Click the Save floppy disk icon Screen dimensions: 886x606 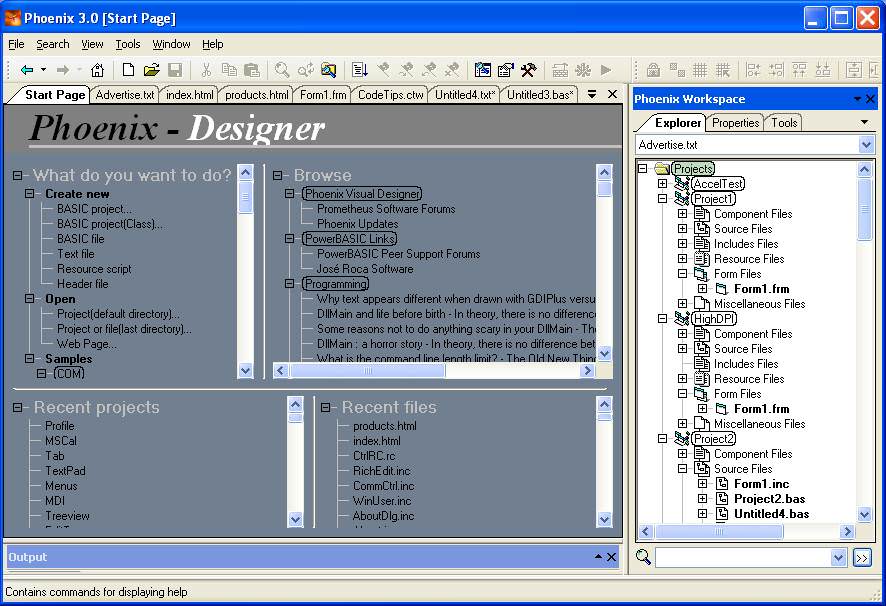[x=175, y=70]
